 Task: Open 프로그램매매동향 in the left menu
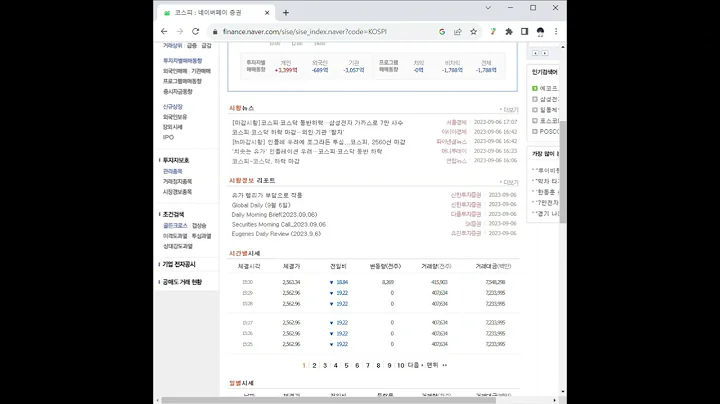[182, 81]
